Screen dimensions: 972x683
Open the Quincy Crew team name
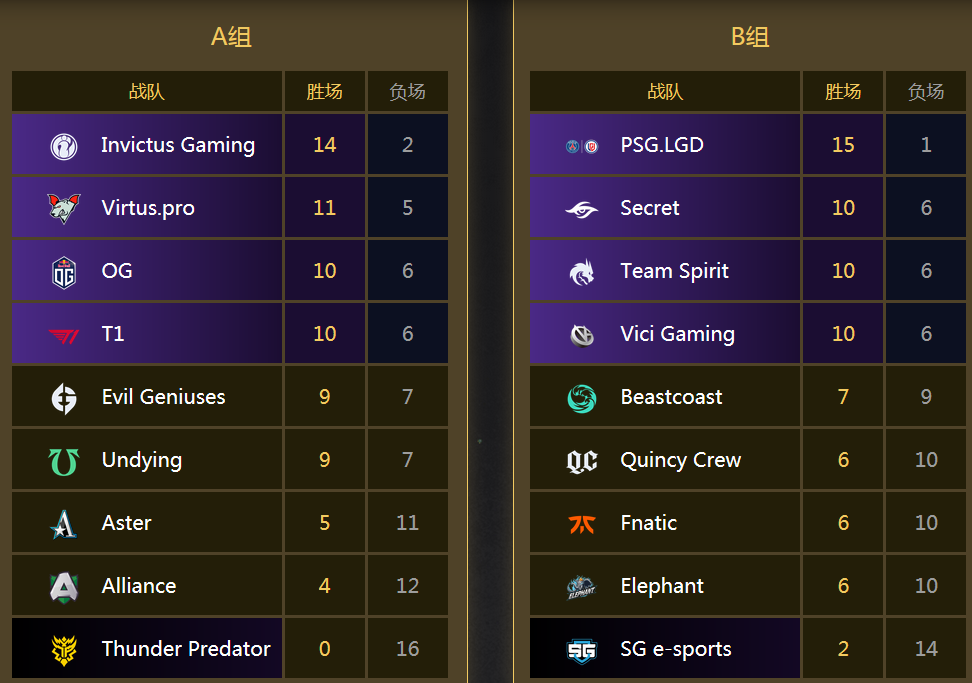[681, 460]
